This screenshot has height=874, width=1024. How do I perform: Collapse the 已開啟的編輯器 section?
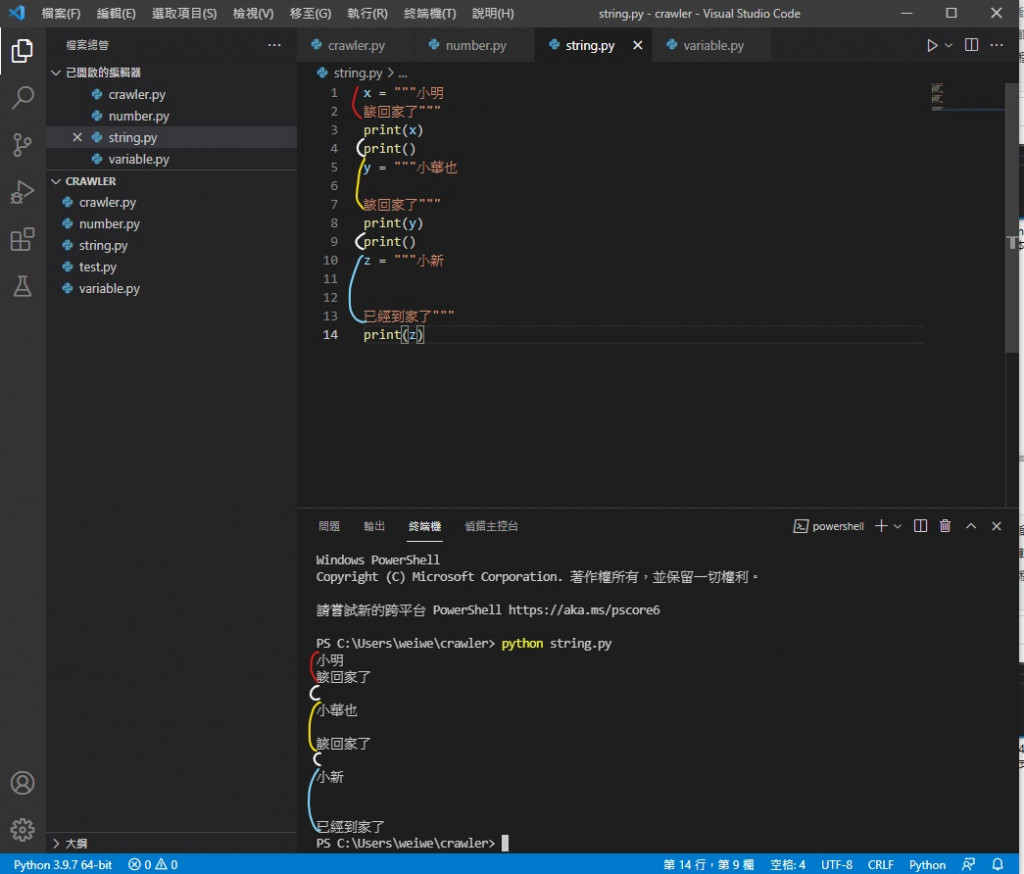click(x=56, y=73)
